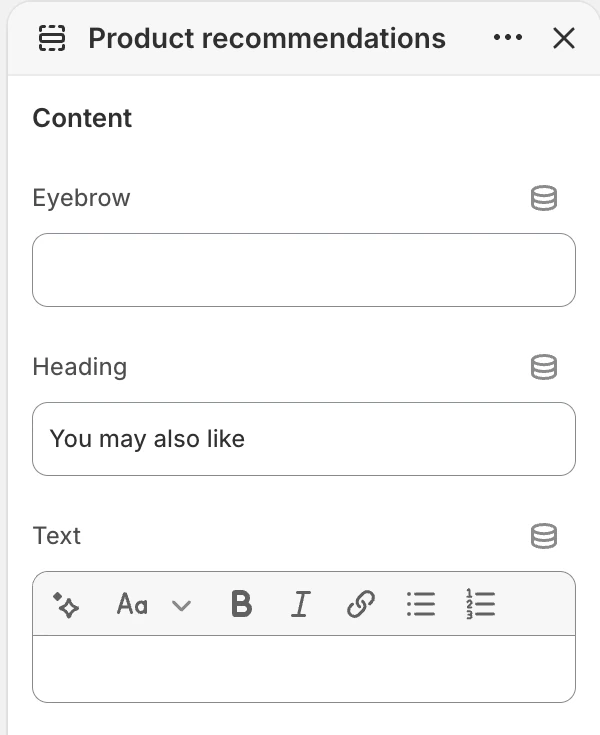Open the three-dot more actions menu

tap(508, 38)
